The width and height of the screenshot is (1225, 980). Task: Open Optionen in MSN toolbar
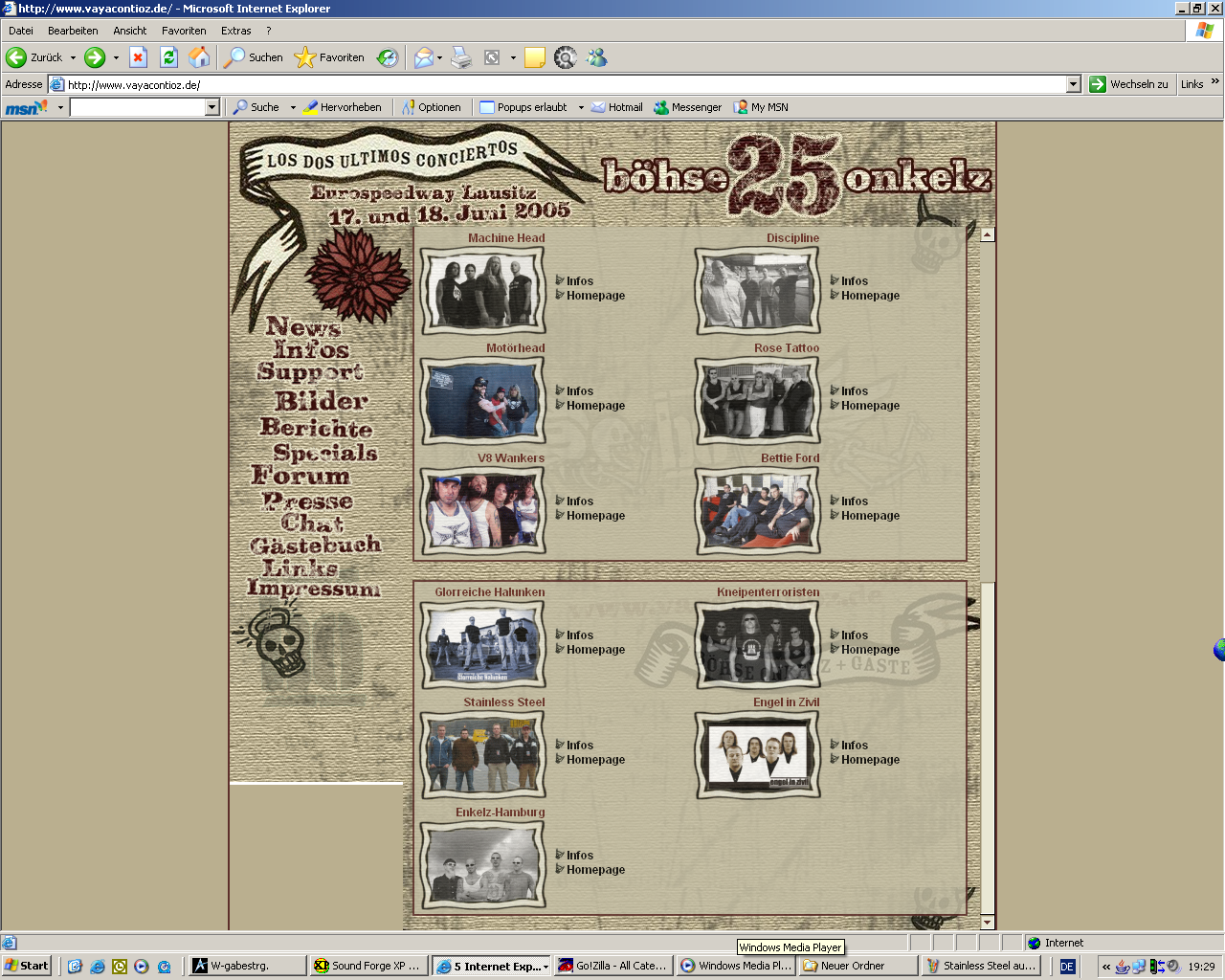(x=432, y=107)
